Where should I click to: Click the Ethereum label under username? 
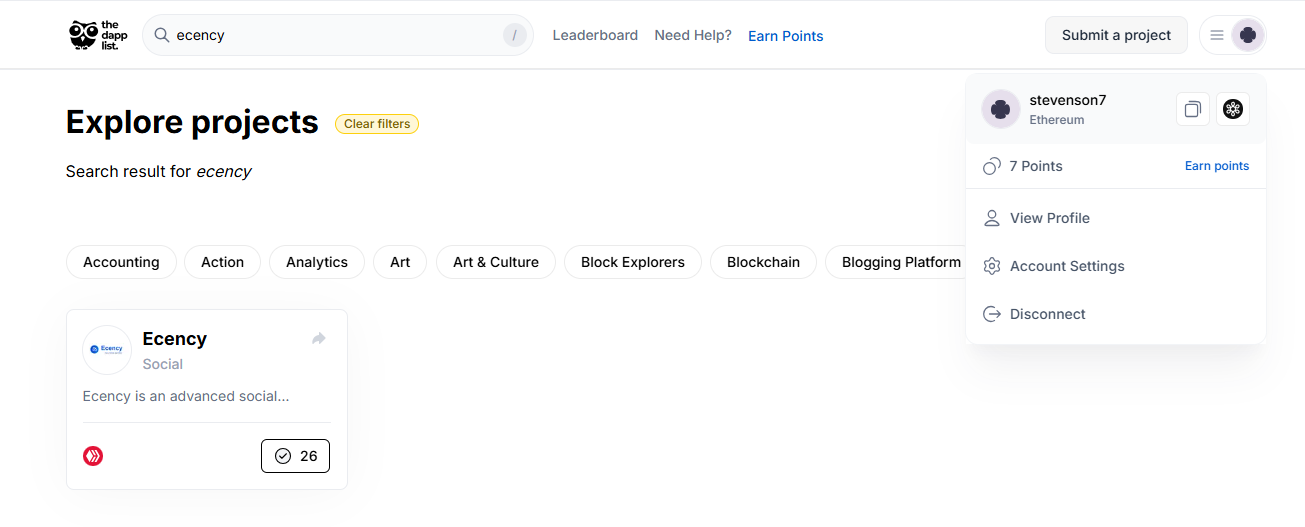1057,120
